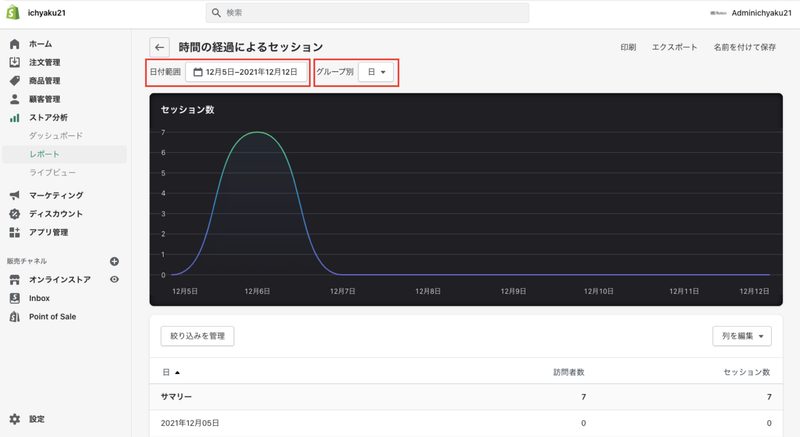Click the 設定 gear icon
Viewport: 800px width, 437px height.
[x=15, y=419]
